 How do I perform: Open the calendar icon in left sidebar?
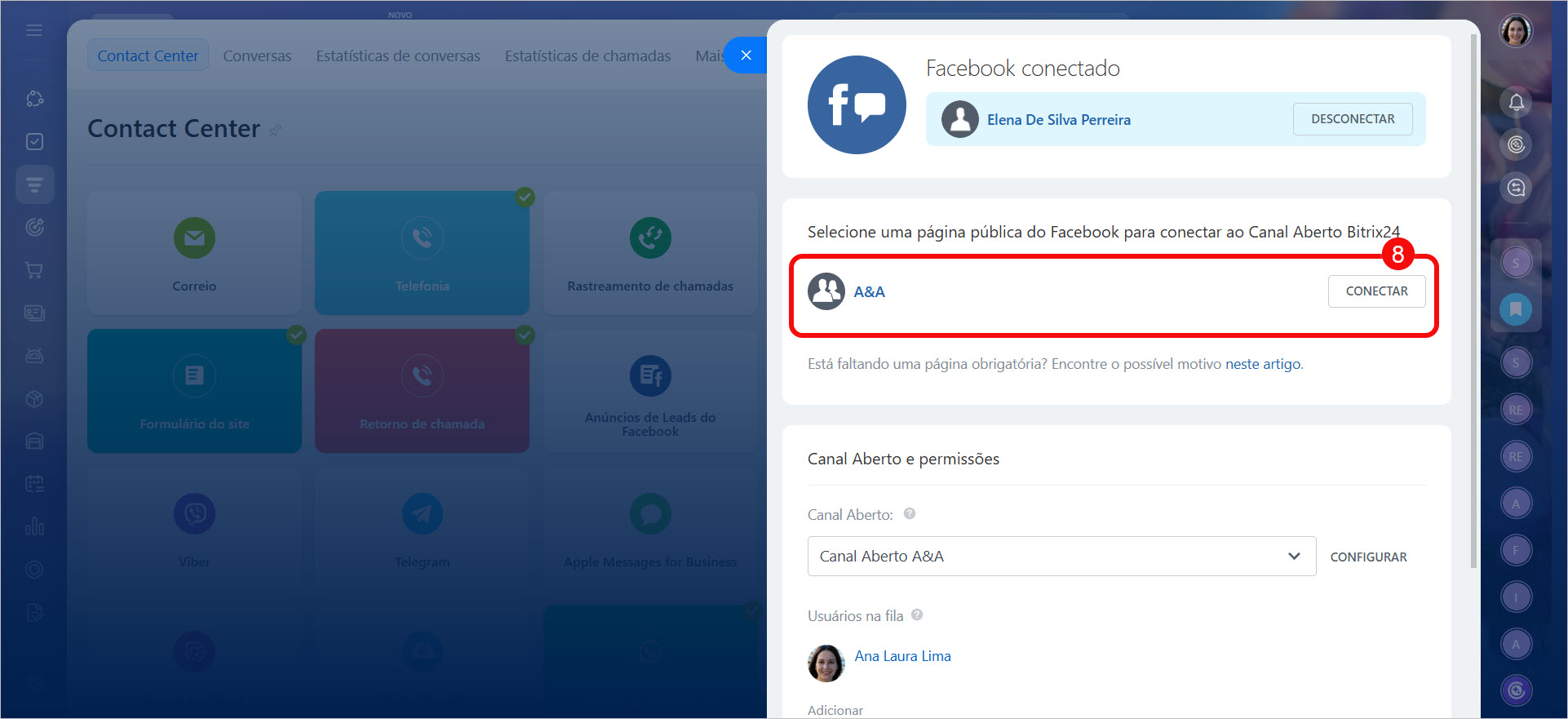tap(34, 483)
